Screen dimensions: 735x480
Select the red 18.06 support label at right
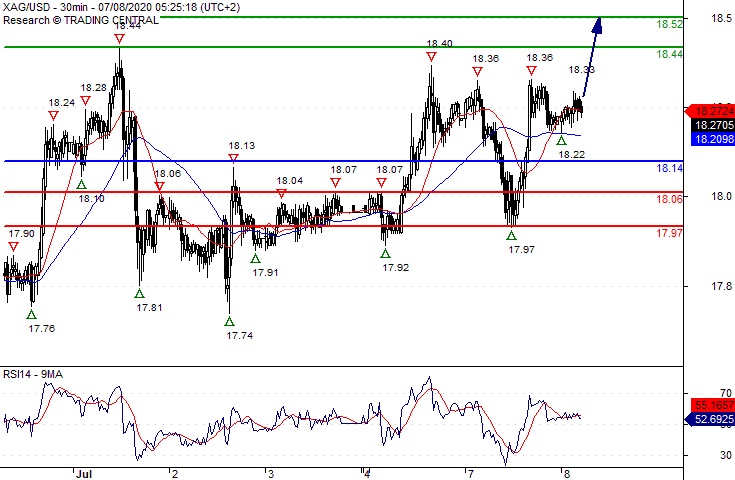669,199
